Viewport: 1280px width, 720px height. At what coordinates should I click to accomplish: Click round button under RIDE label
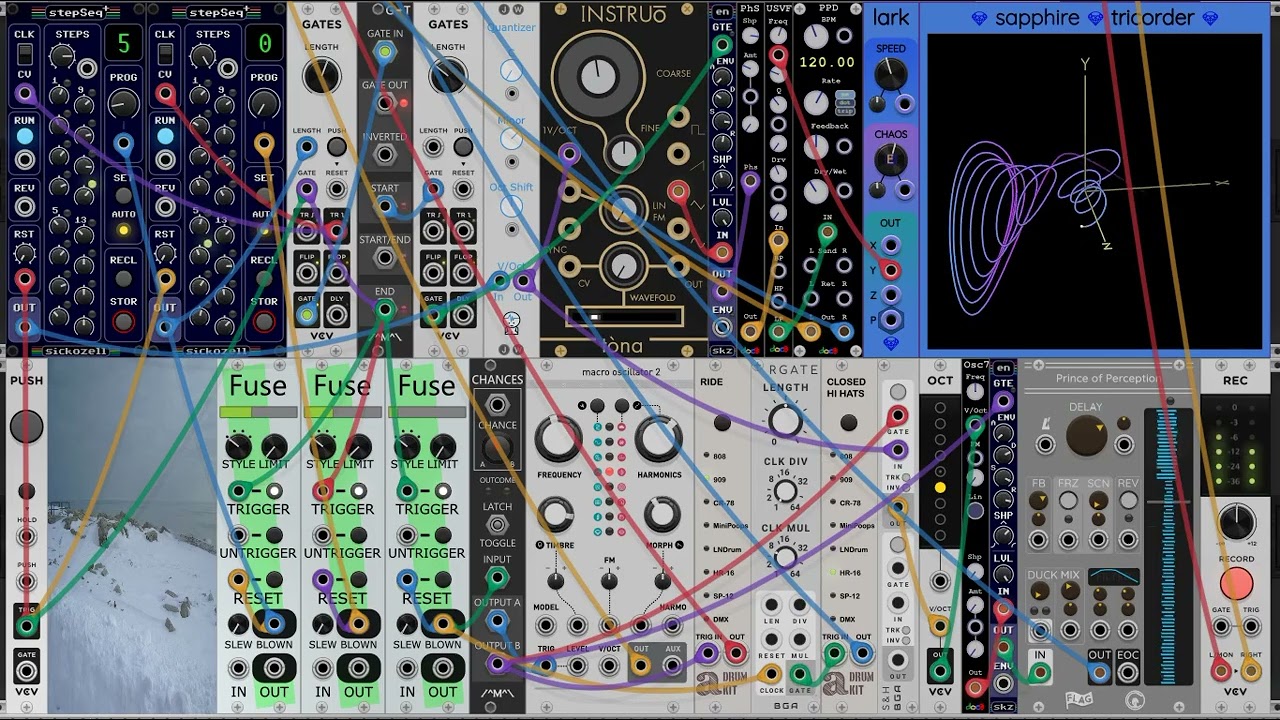(723, 423)
